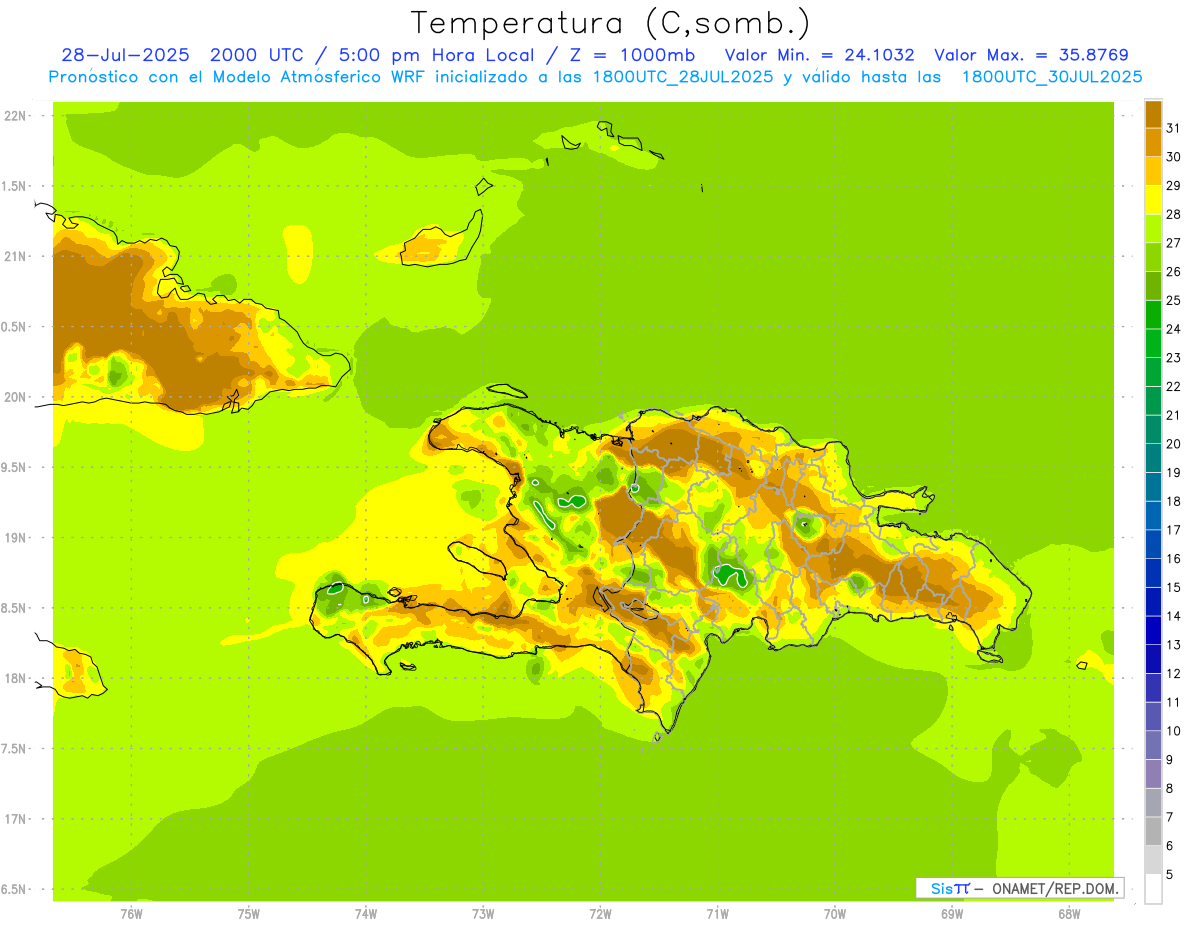Pick the colorbar swatch between 13 and 14
This screenshot has width=1200, height=927.
coord(1153,630)
